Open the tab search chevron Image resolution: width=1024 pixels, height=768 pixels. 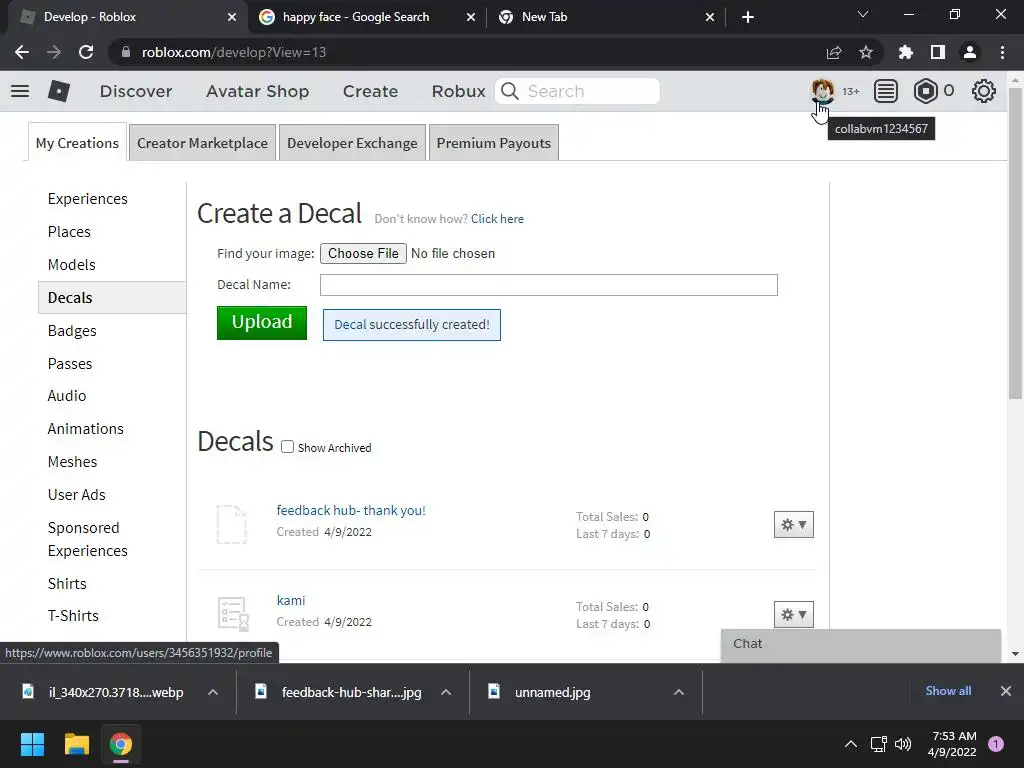coord(863,14)
